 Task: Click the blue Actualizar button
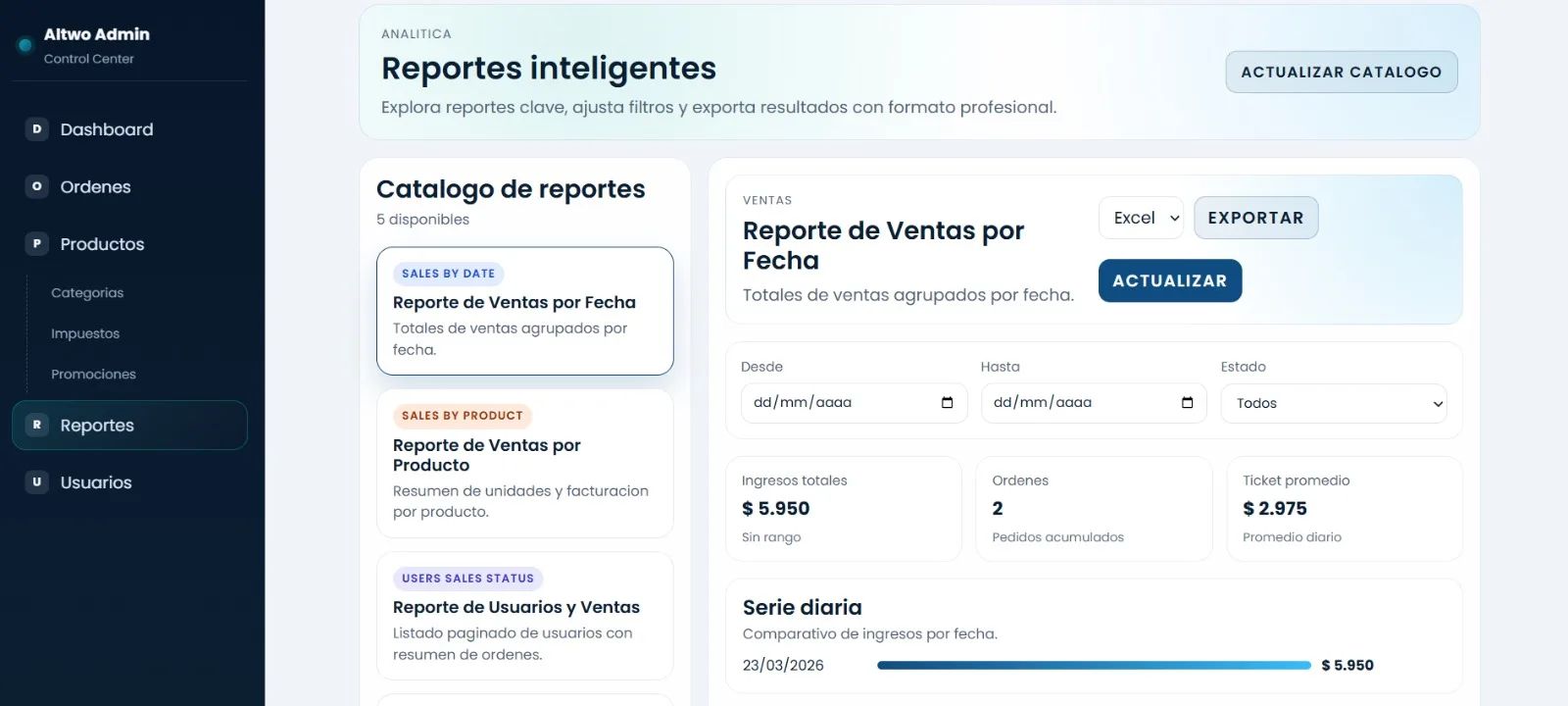1169,280
